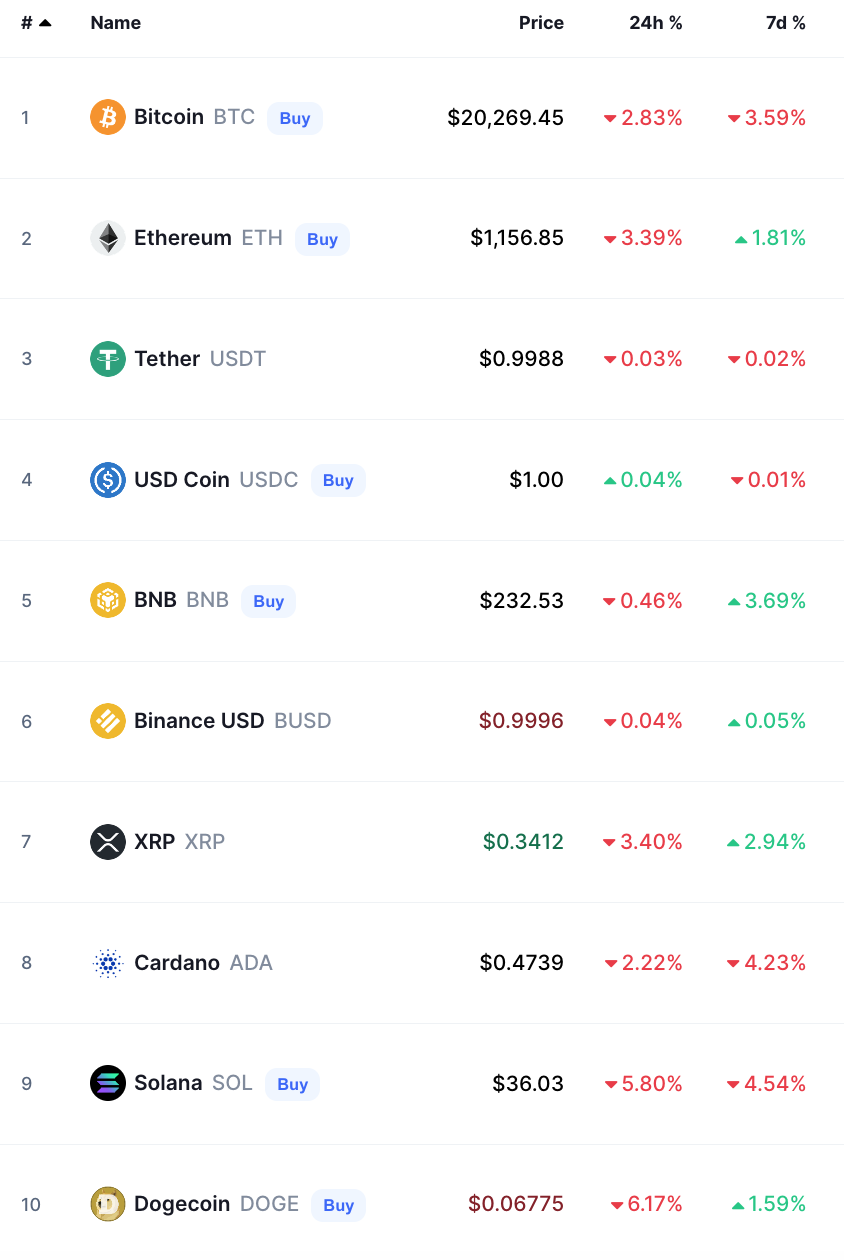Sort by the 24h % column
The width and height of the screenshot is (844, 1260).
656,23
